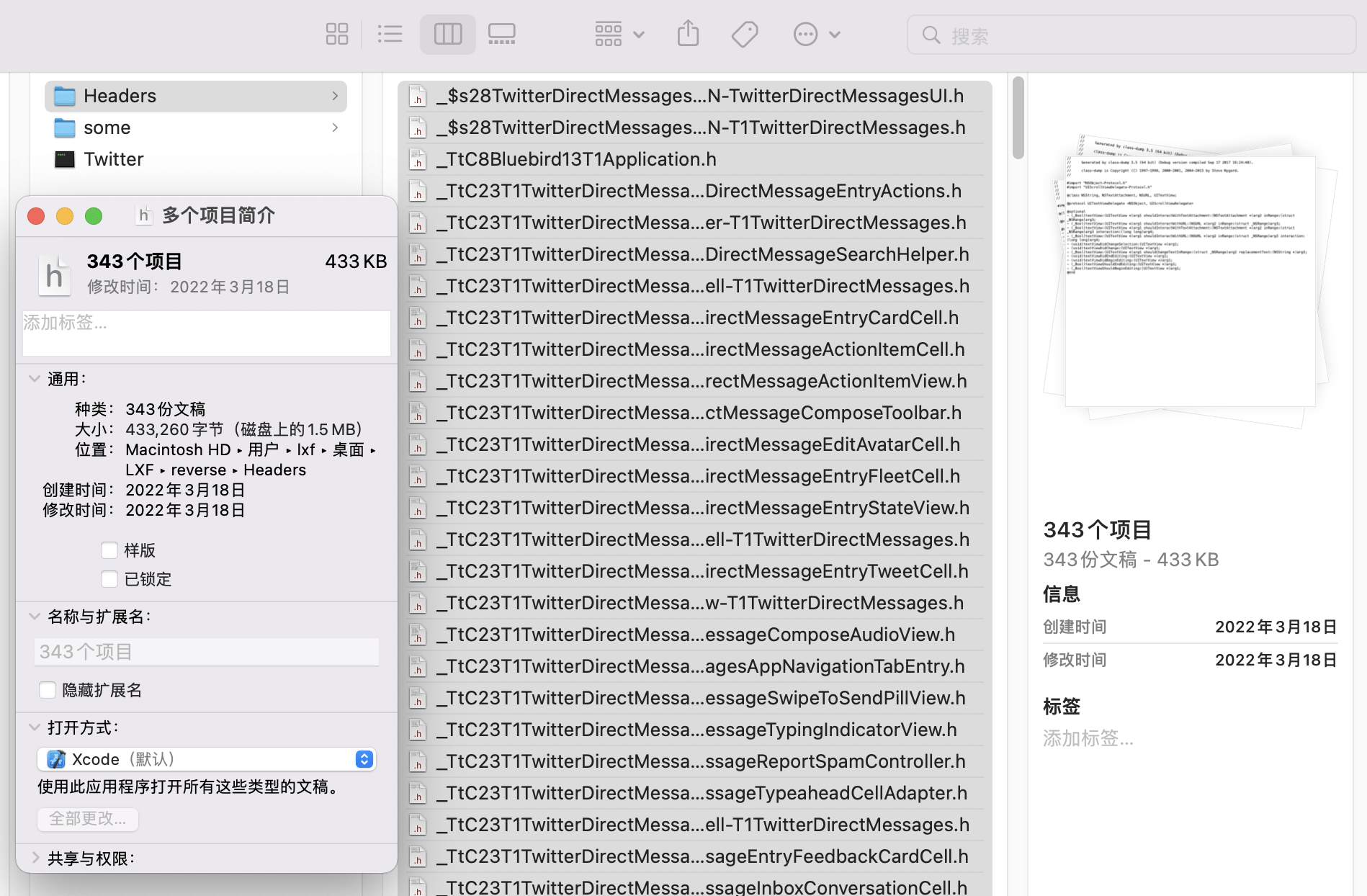Select file ending essageComposeAudioView.h

tap(695, 635)
